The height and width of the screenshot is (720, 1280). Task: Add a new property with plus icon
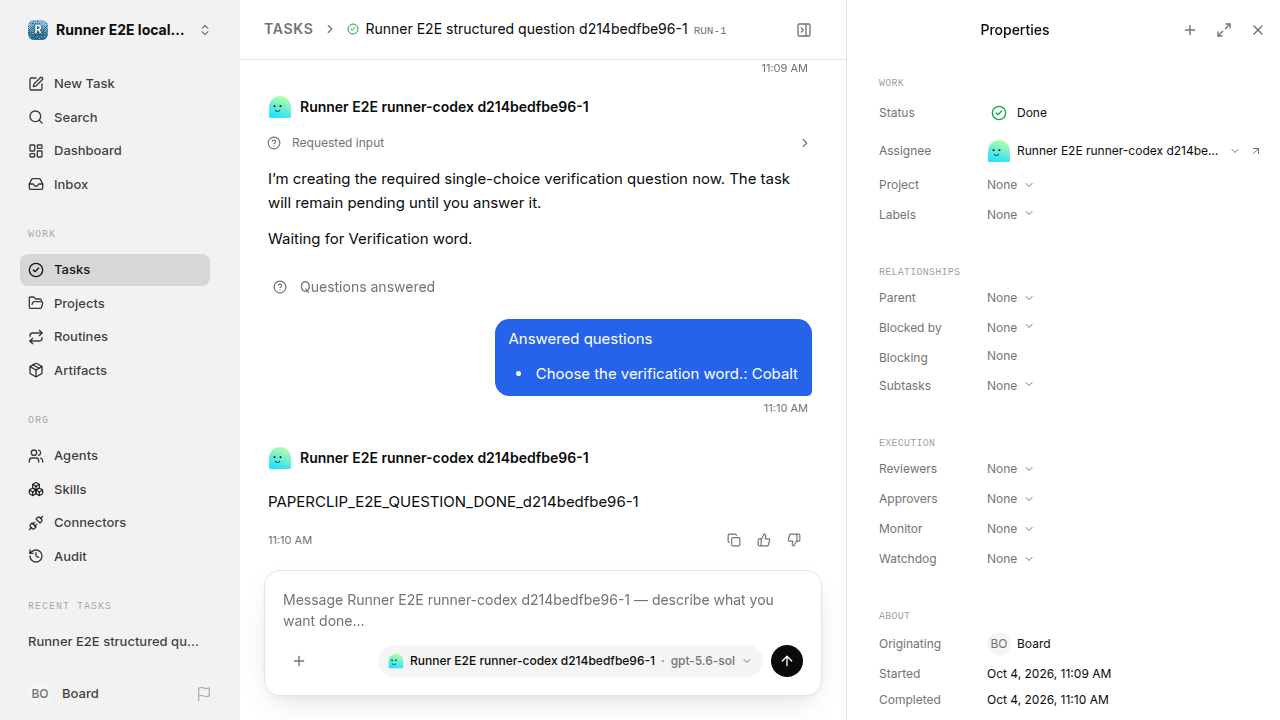[1190, 30]
